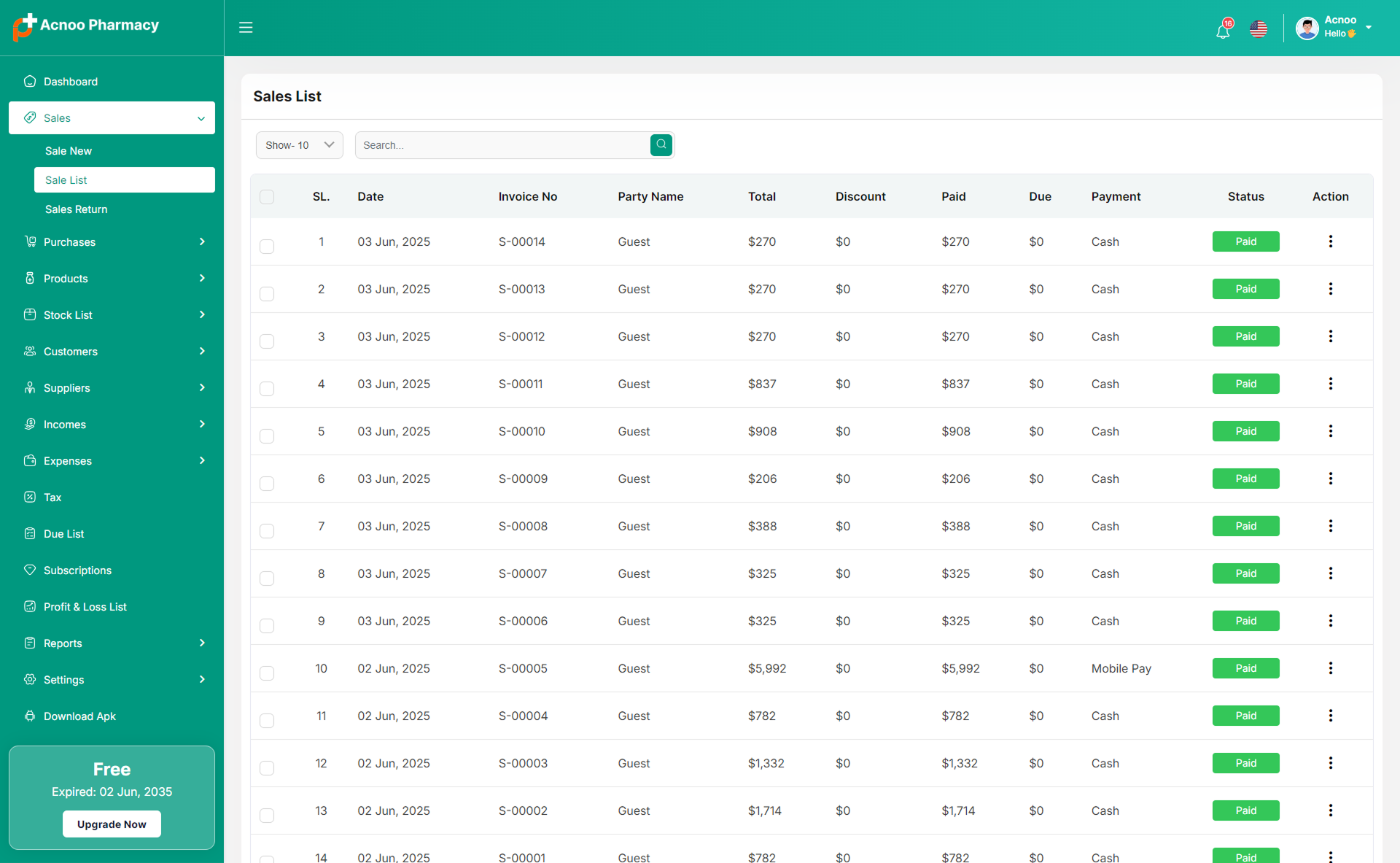
Task: Open the Due List icon
Action: [29, 533]
